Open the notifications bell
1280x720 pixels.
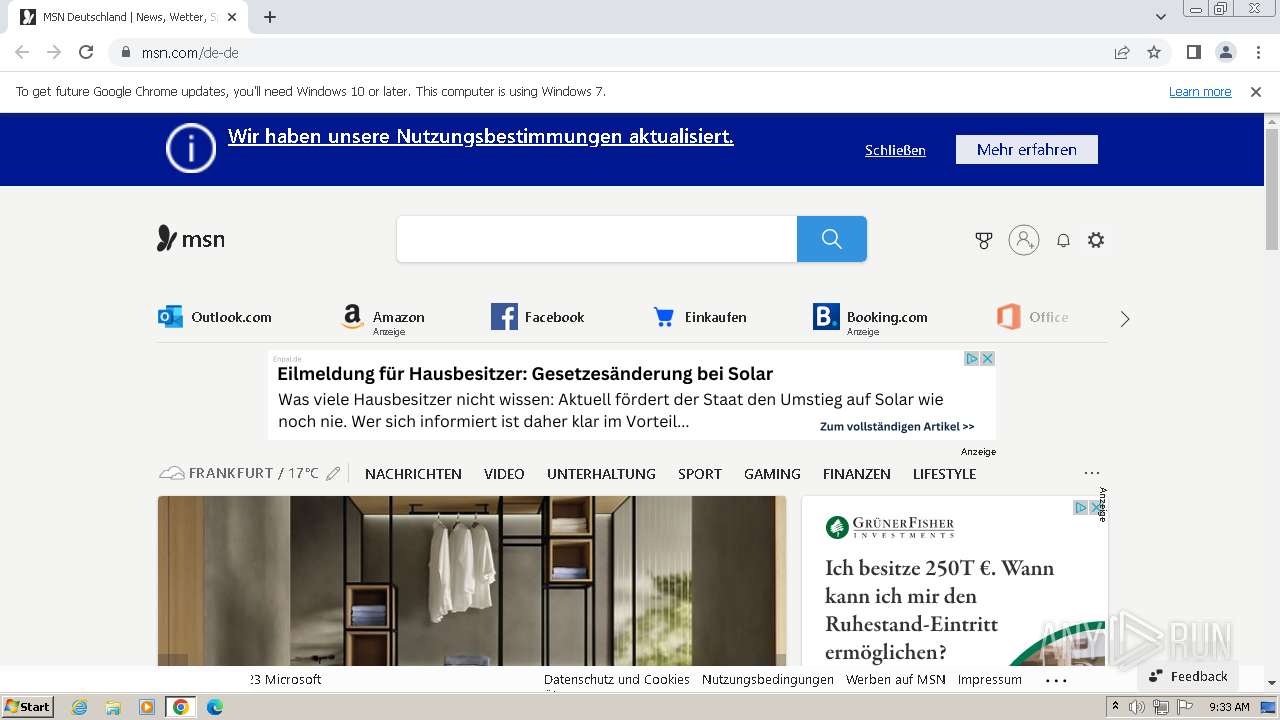[1063, 240]
